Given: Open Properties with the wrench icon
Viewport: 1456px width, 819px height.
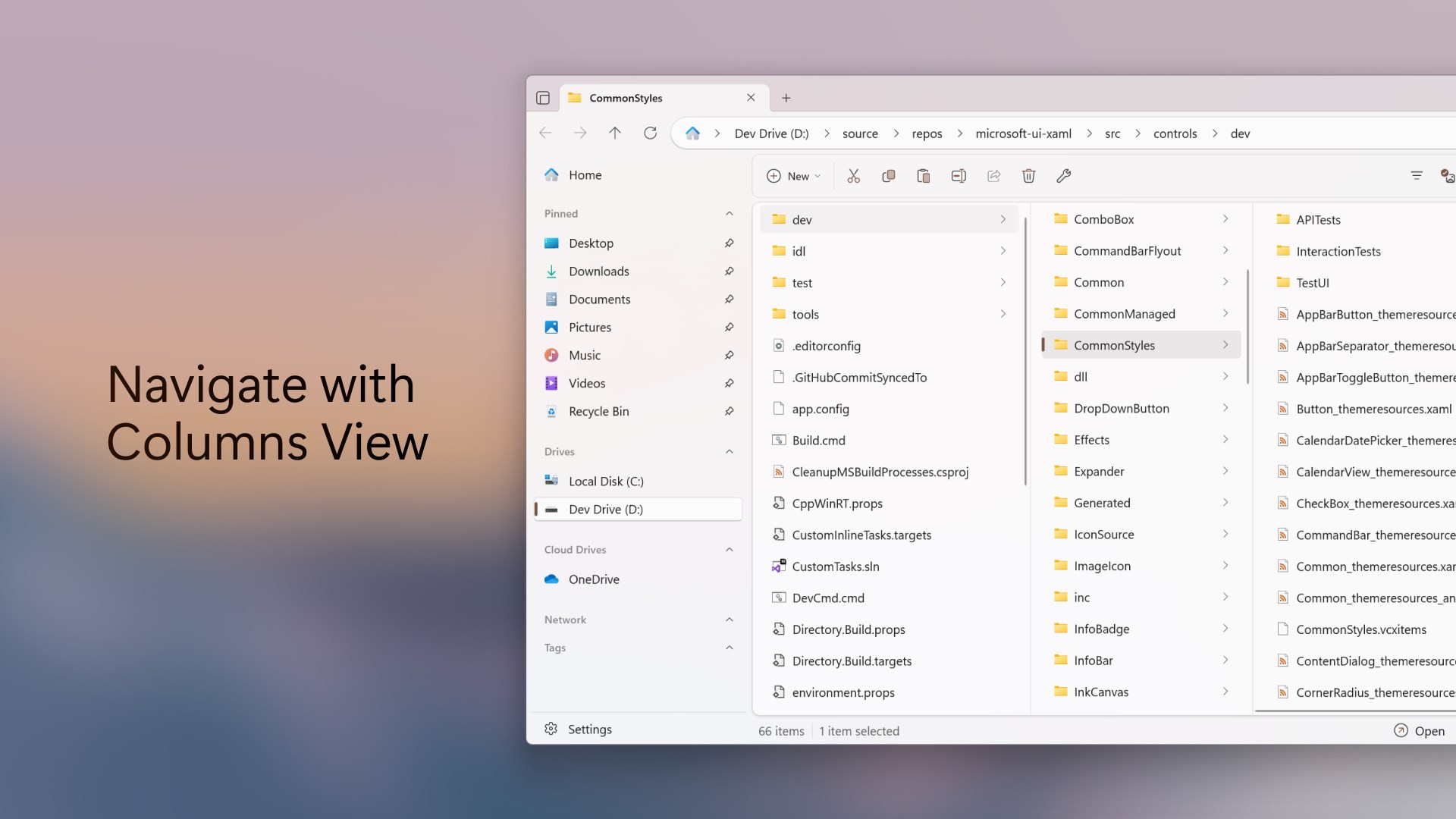Looking at the screenshot, I should coord(1063,175).
